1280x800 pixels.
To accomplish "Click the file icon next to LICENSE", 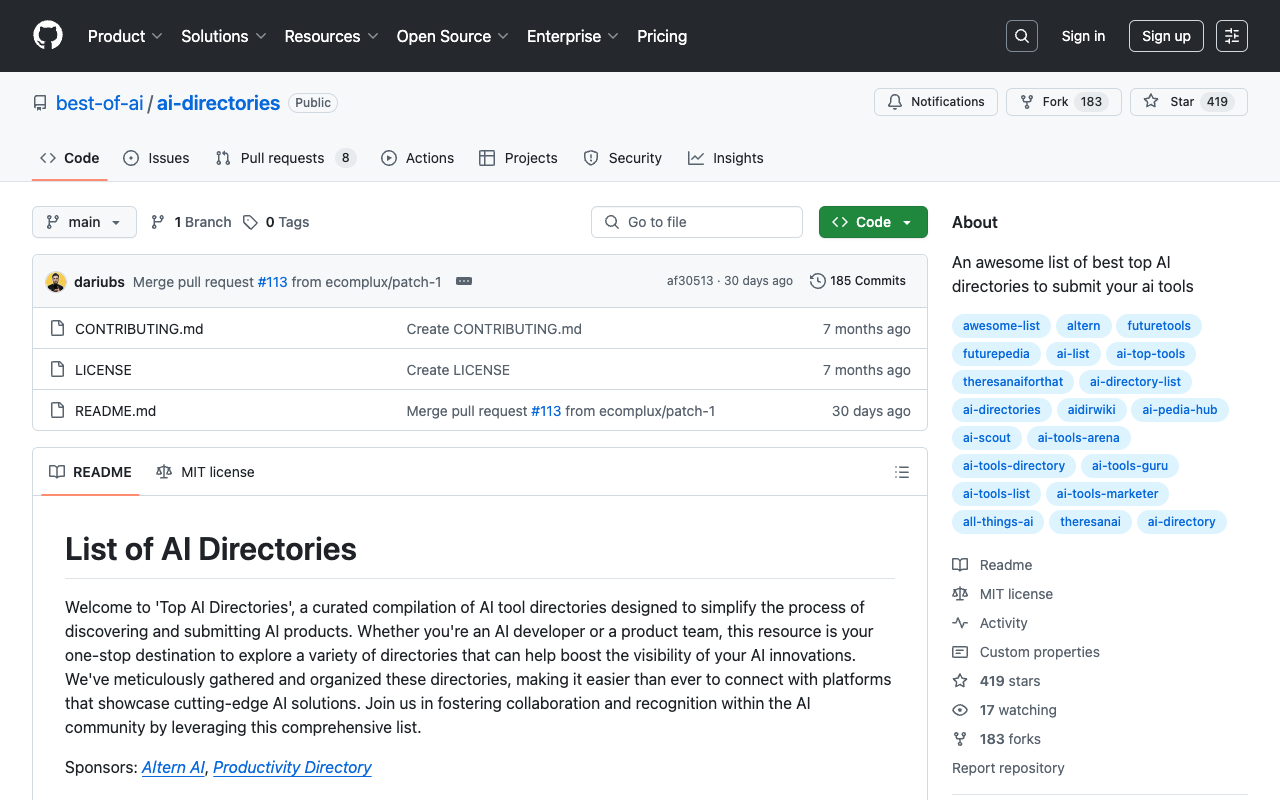I will pyautogui.click(x=58, y=370).
